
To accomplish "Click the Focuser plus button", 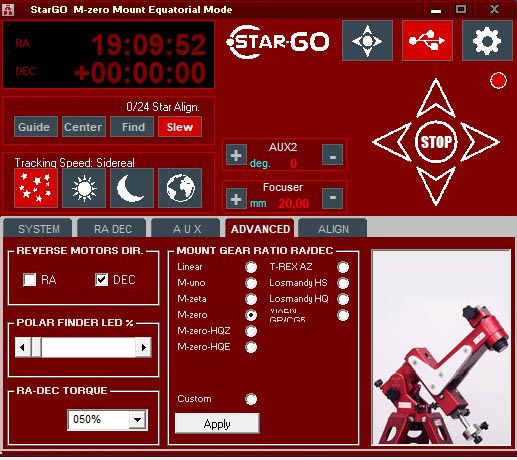I will [x=236, y=198].
